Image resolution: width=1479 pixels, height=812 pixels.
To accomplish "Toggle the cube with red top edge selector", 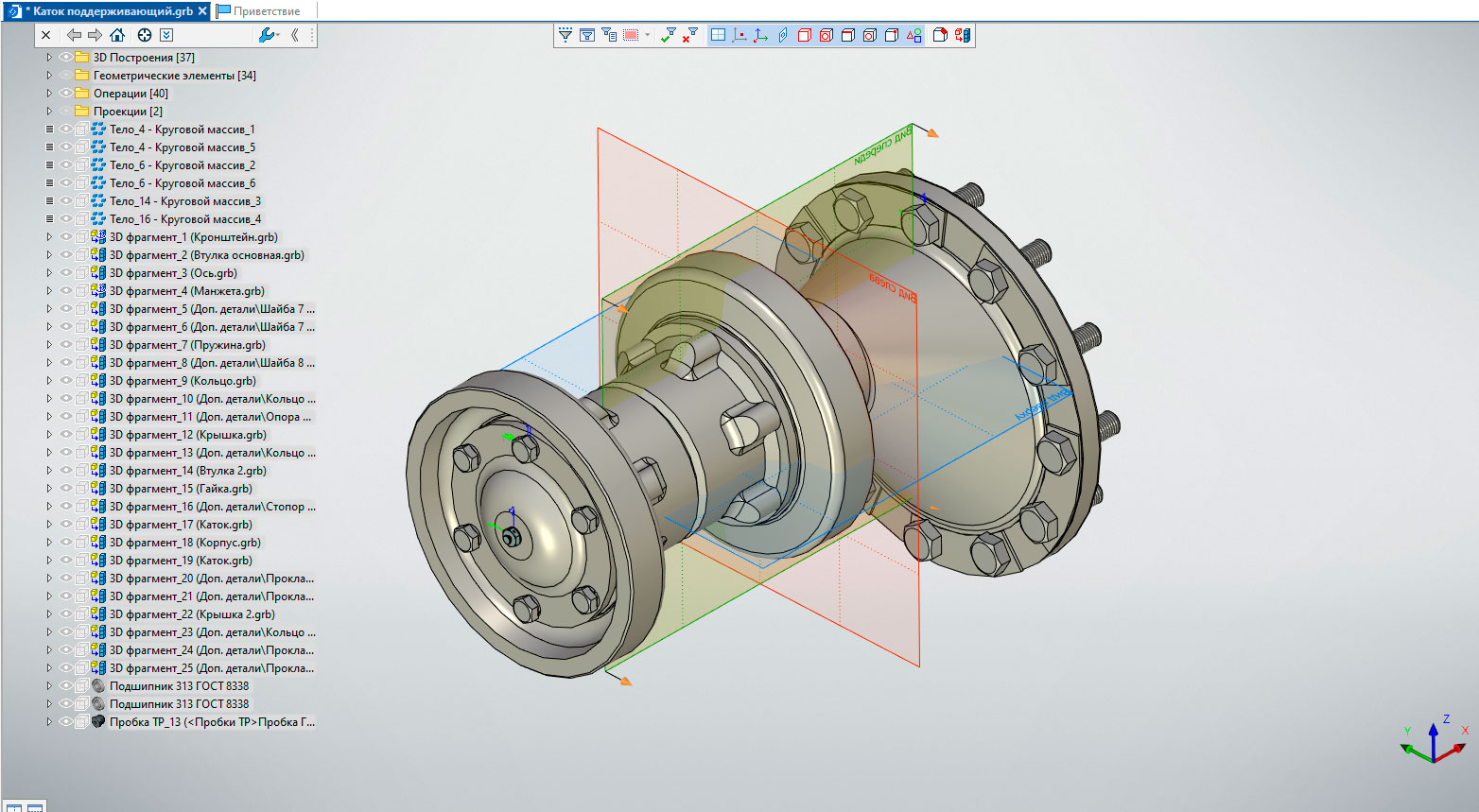I will [848, 35].
